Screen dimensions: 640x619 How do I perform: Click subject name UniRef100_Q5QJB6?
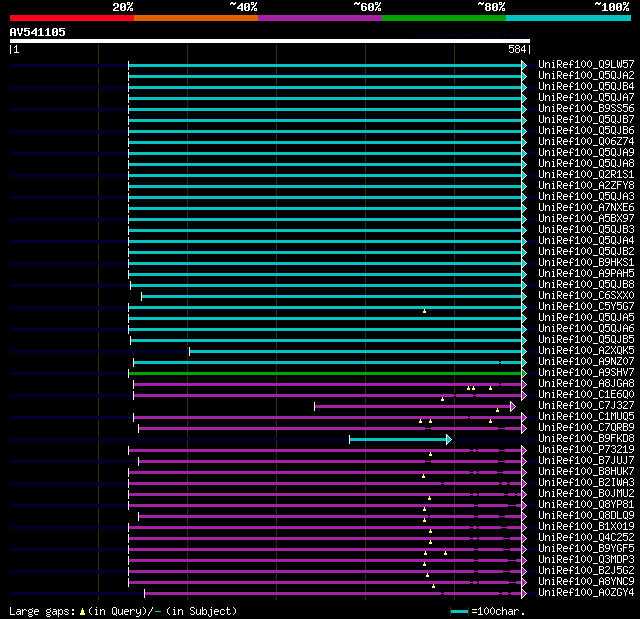tap(586, 131)
